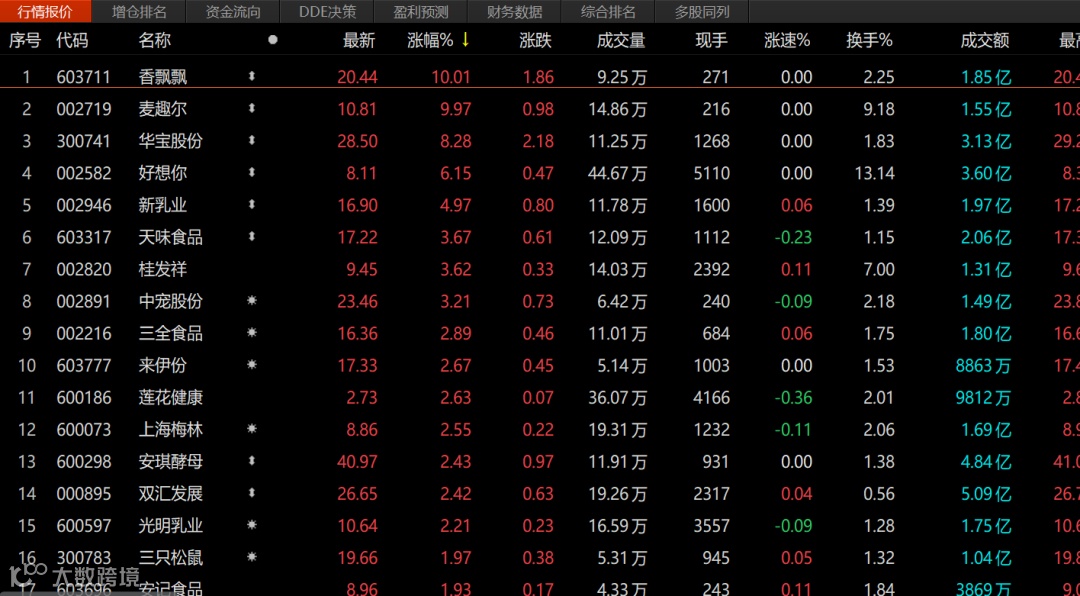Image resolution: width=1080 pixels, height=596 pixels.
Task: Select stock name 麦趣尔
Action: click(163, 109)
